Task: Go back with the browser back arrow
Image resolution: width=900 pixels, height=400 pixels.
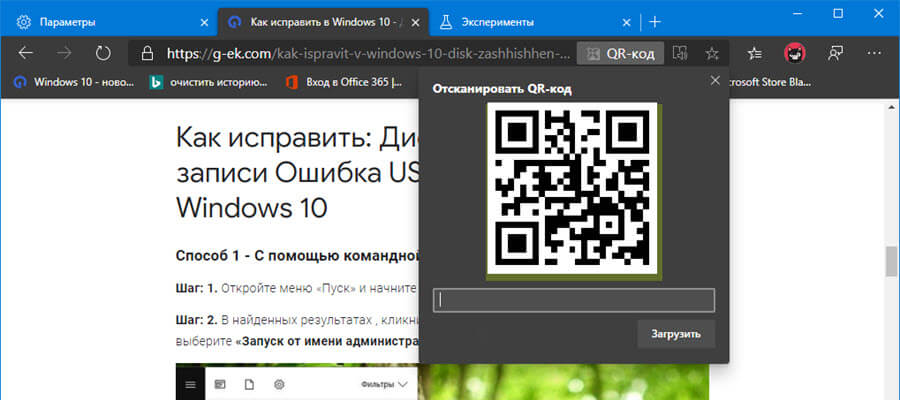Action: pos(26,53)
